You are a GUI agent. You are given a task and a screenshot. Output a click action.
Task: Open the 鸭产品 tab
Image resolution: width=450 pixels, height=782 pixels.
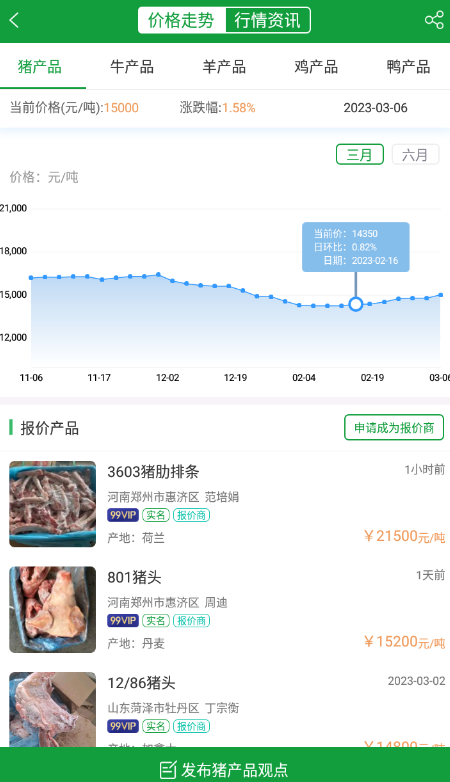(408, 67)
